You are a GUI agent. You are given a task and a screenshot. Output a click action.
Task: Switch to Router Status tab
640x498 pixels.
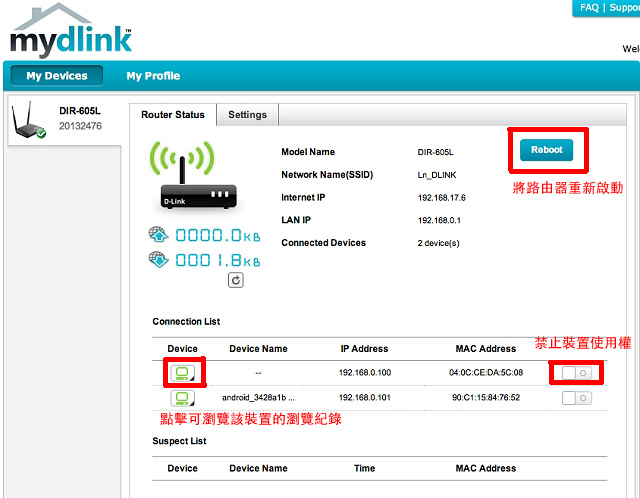pos(173,115)
